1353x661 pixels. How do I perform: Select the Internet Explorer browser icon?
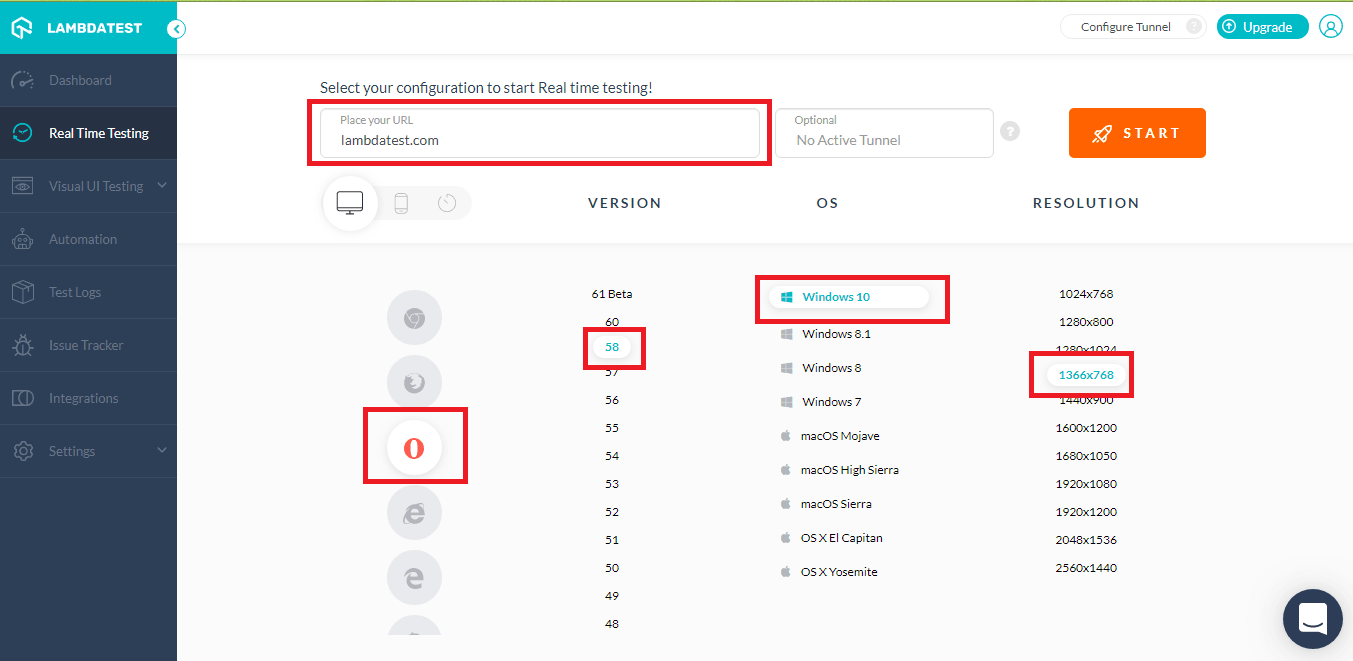coord(413,513)
